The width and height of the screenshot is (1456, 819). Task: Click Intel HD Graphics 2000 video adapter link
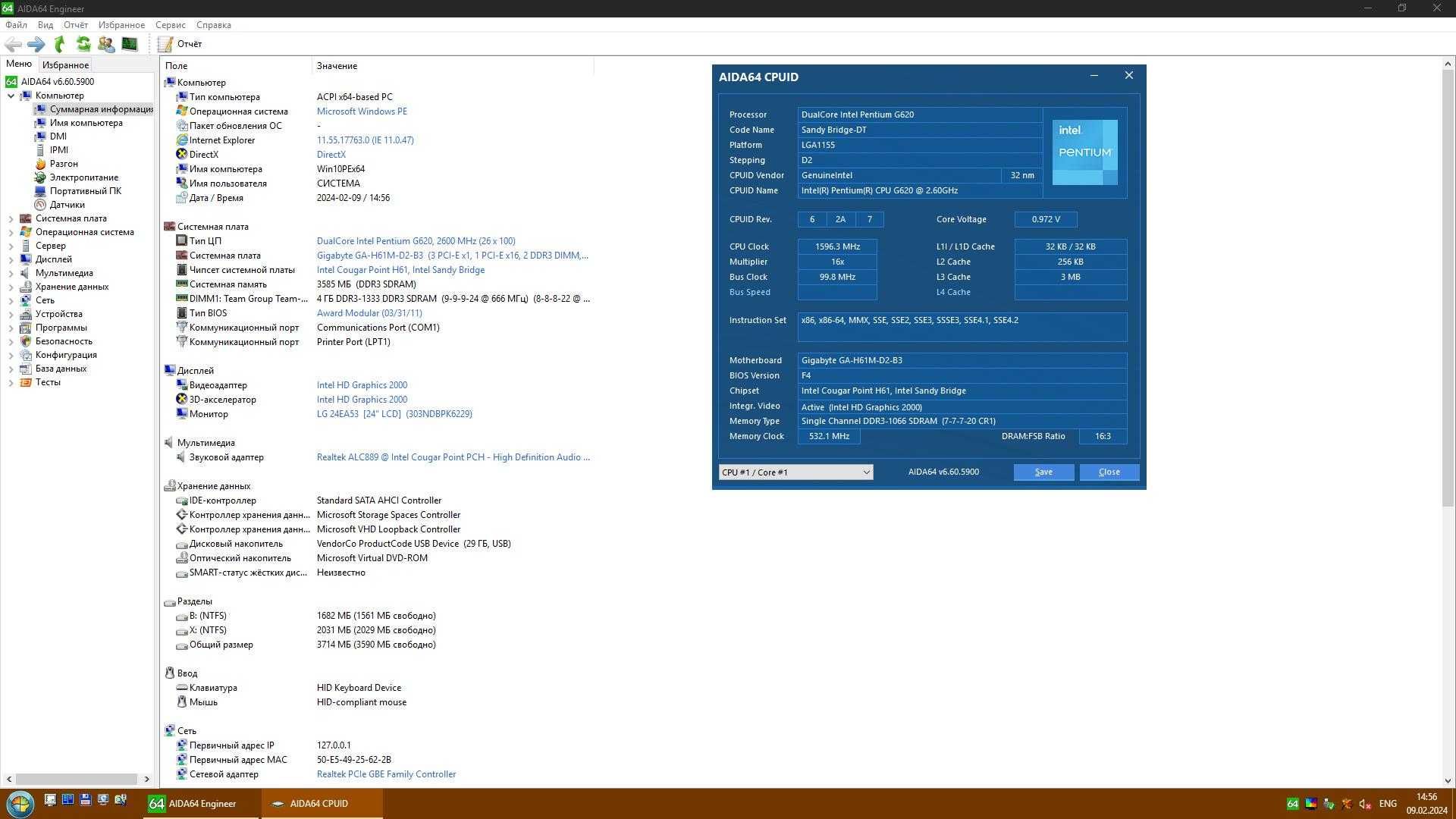click(x=362, y=384)
